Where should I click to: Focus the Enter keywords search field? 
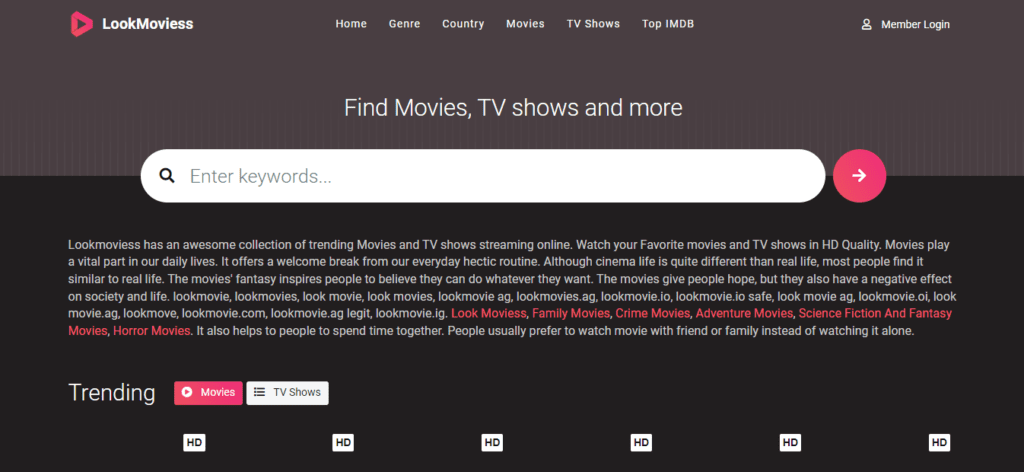[x=483, y=176]
